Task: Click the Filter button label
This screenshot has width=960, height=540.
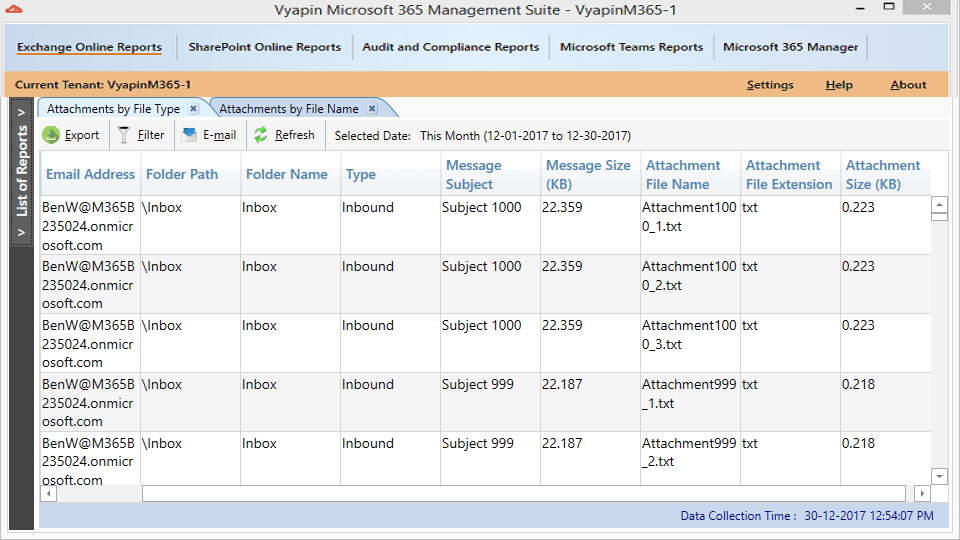Action: click(x=151, y=135)
